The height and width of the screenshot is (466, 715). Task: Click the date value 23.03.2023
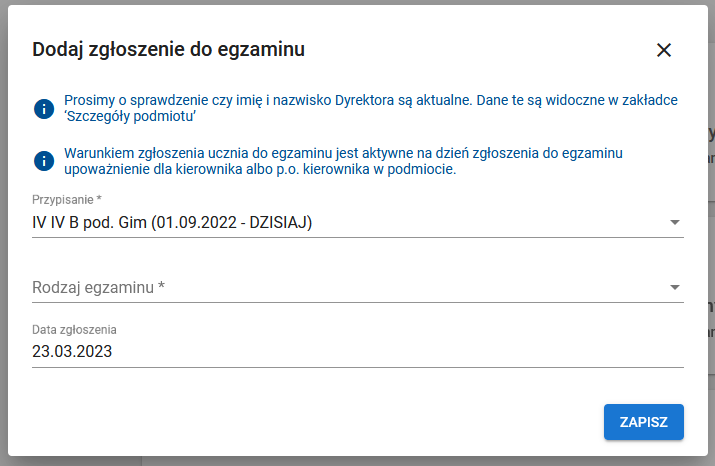(72, 352)
